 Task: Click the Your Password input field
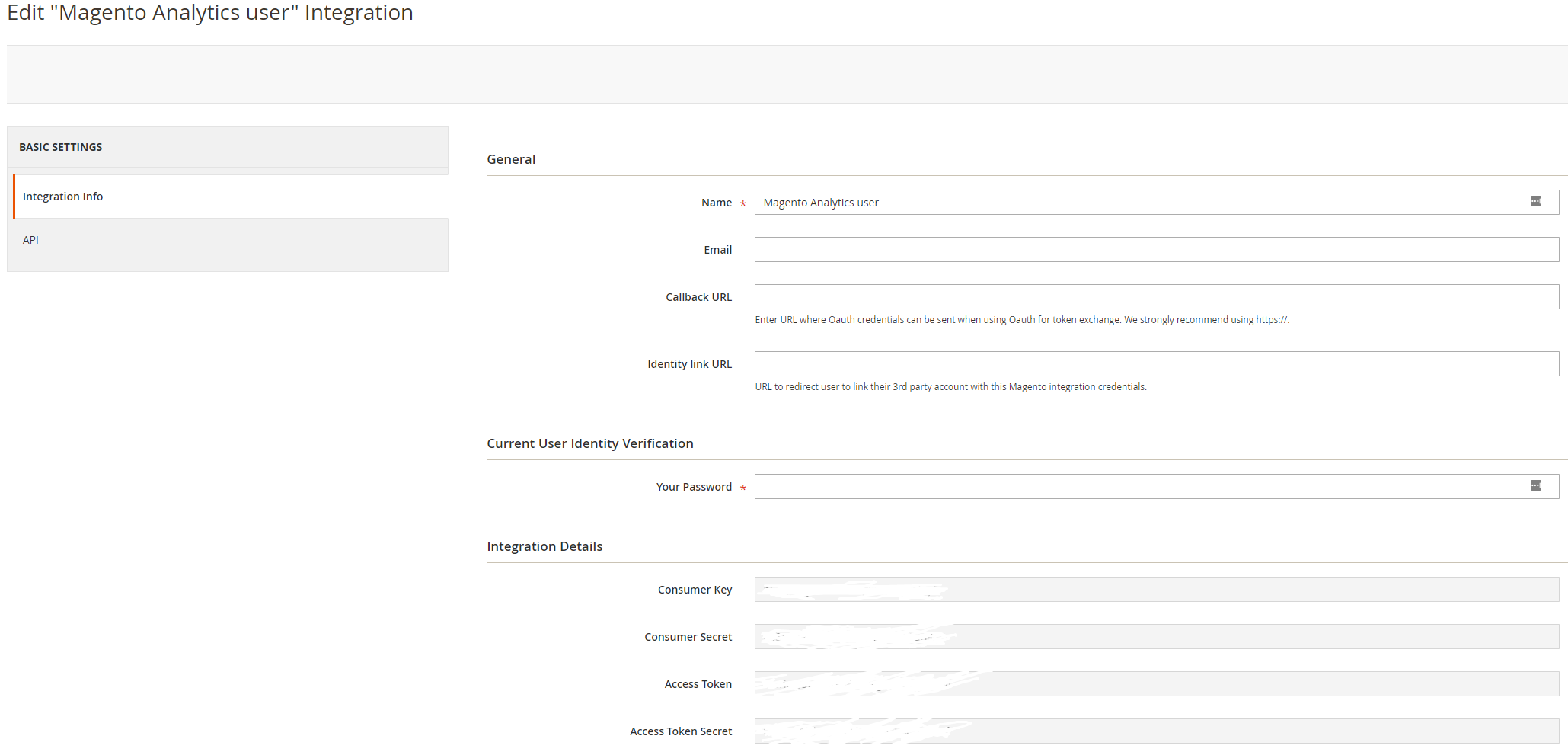[1066, 486]
